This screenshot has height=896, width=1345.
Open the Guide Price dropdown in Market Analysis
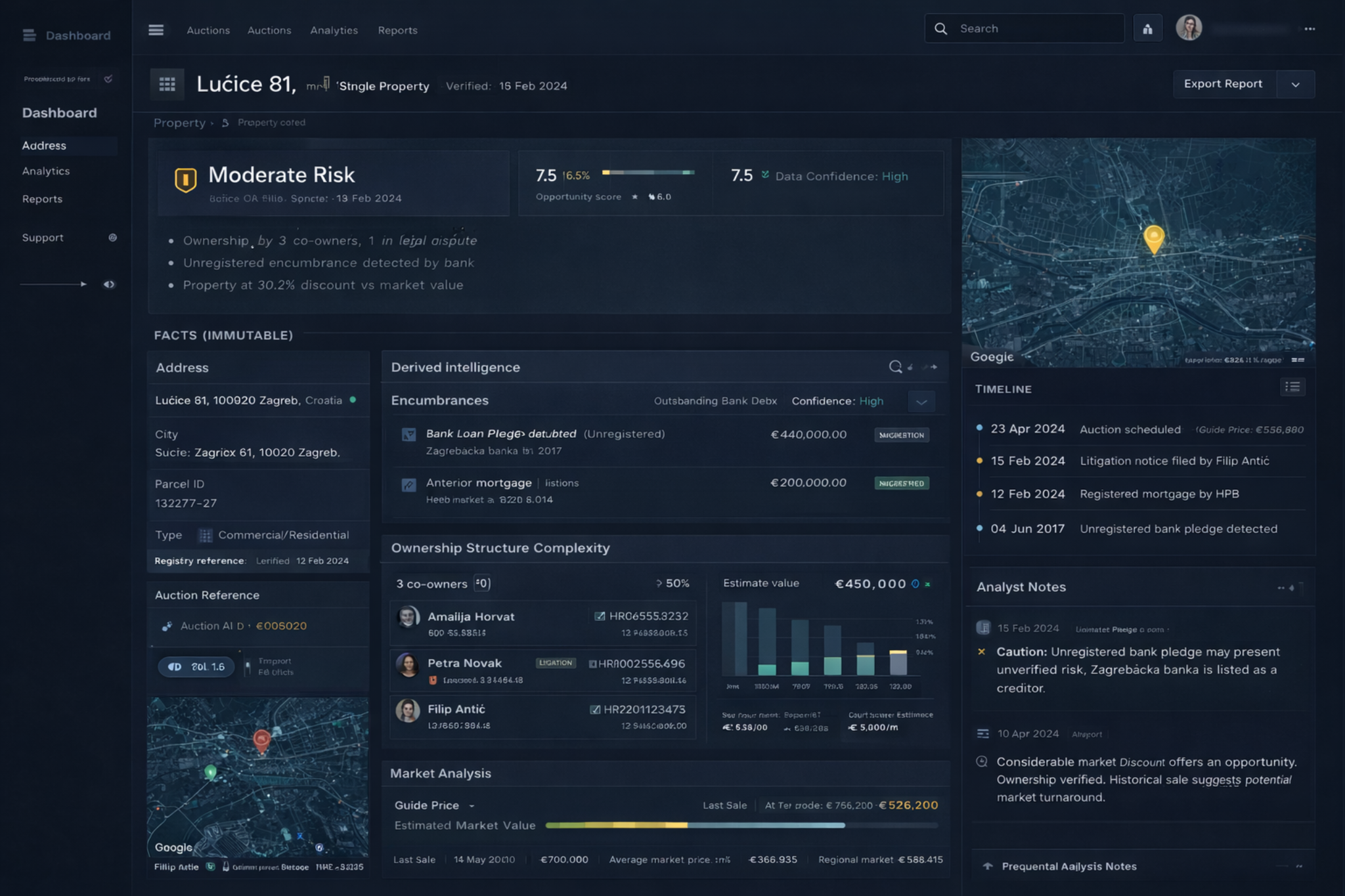point(471,805)
